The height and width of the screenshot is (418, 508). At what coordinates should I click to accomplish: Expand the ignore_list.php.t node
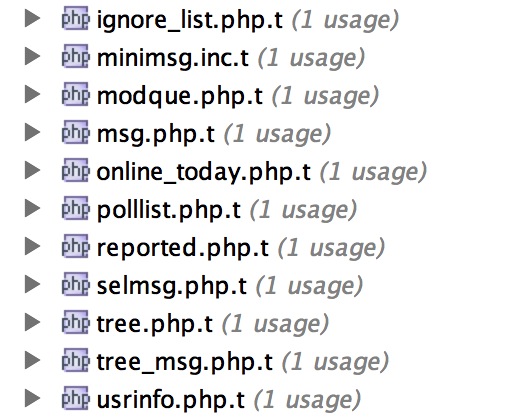pyautogui.click(x=32, y=18)
